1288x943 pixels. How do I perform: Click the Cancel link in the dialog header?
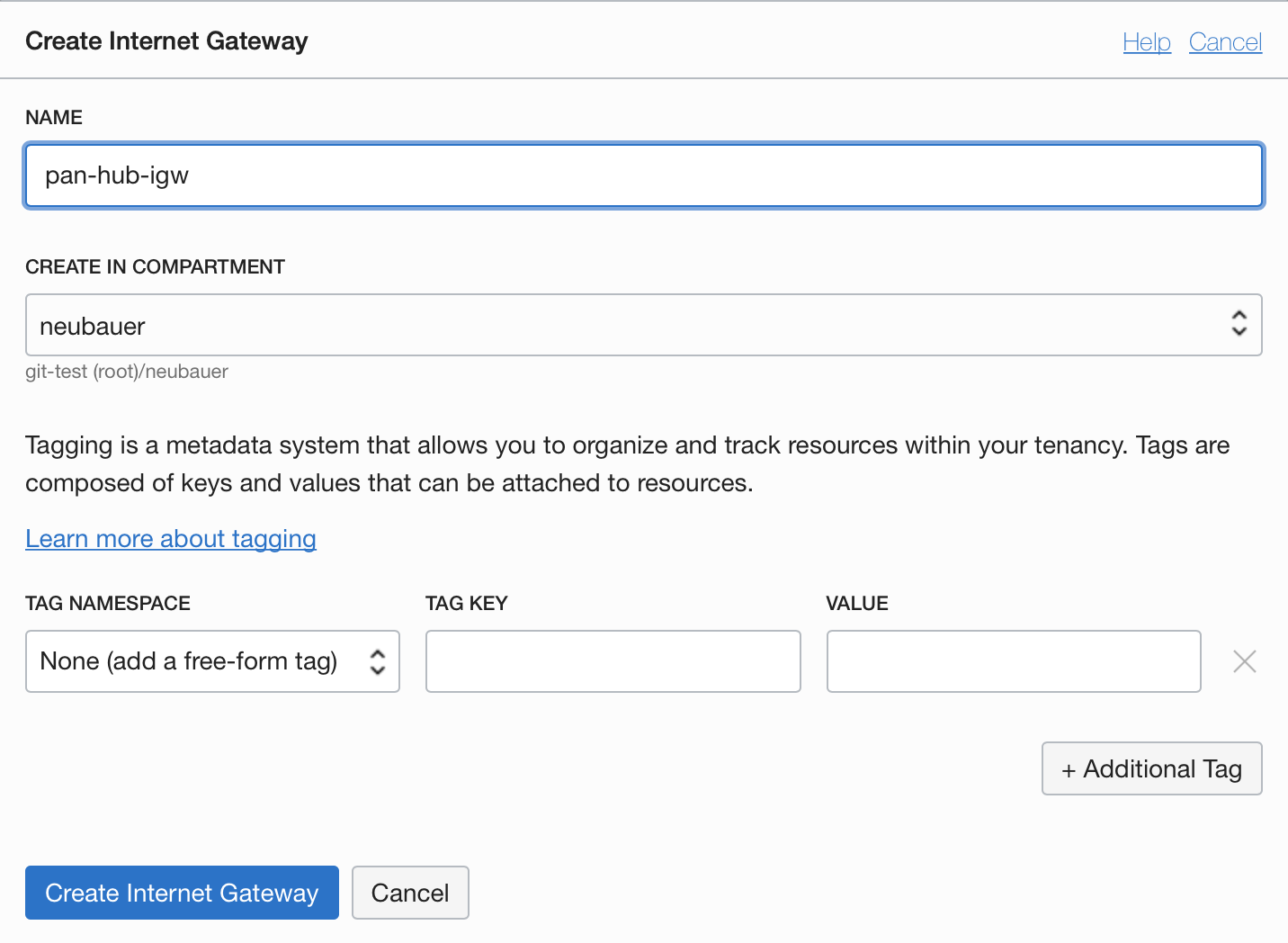click(1225, 42)
